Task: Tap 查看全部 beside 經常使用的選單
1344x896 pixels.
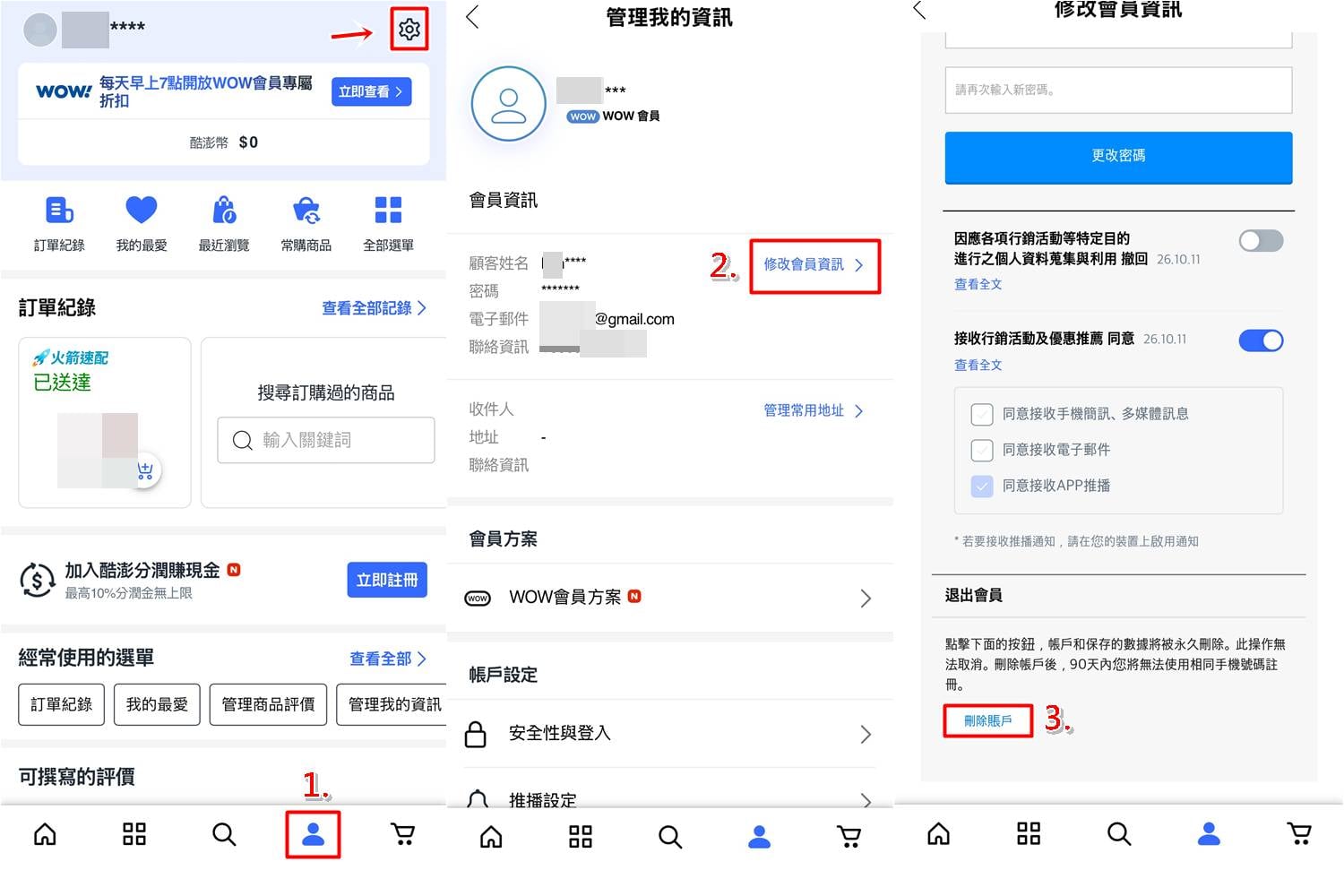Action: (387, 659)
